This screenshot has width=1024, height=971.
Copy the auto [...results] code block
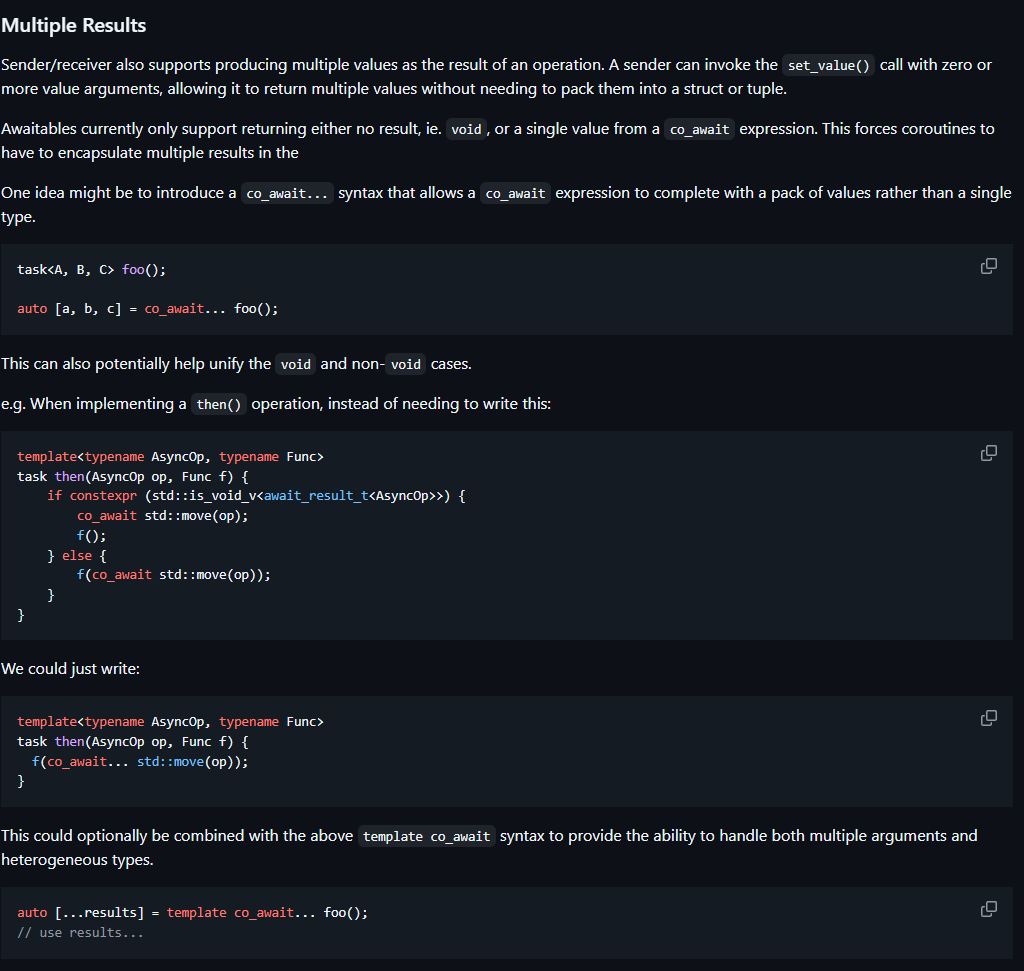[x=988, y=909]
